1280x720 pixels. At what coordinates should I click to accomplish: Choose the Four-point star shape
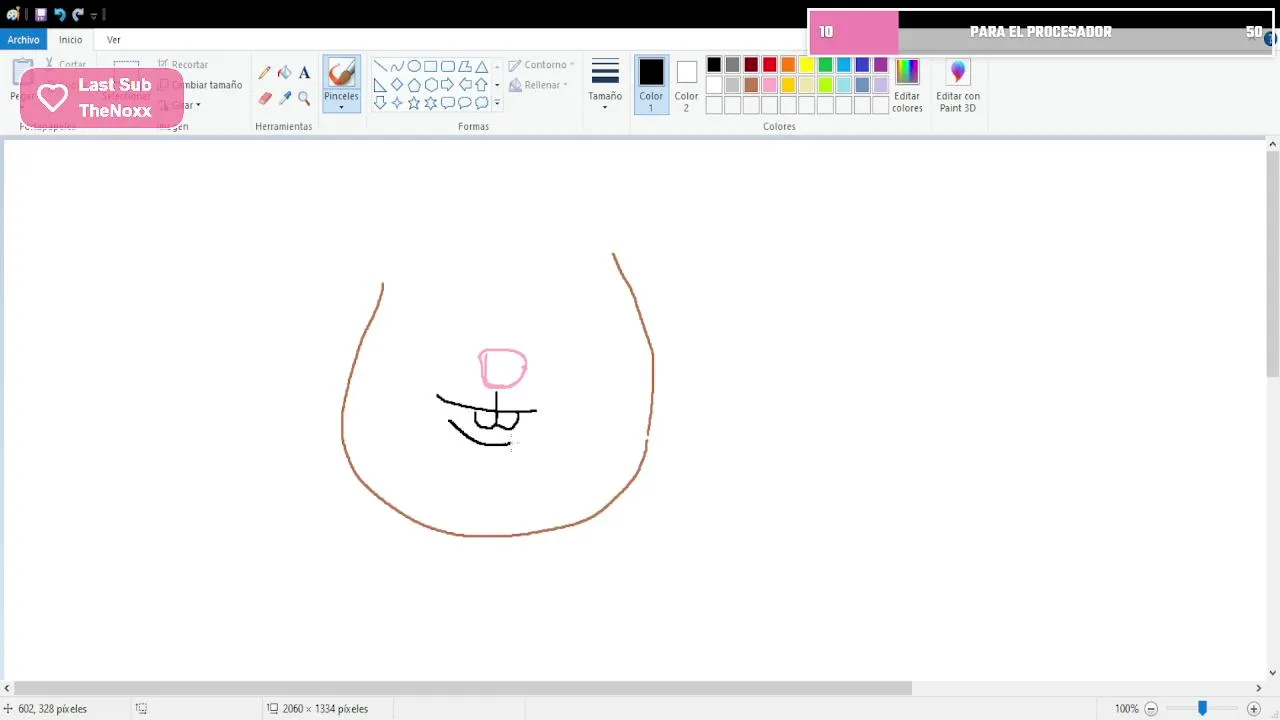(x=397, y=103)
